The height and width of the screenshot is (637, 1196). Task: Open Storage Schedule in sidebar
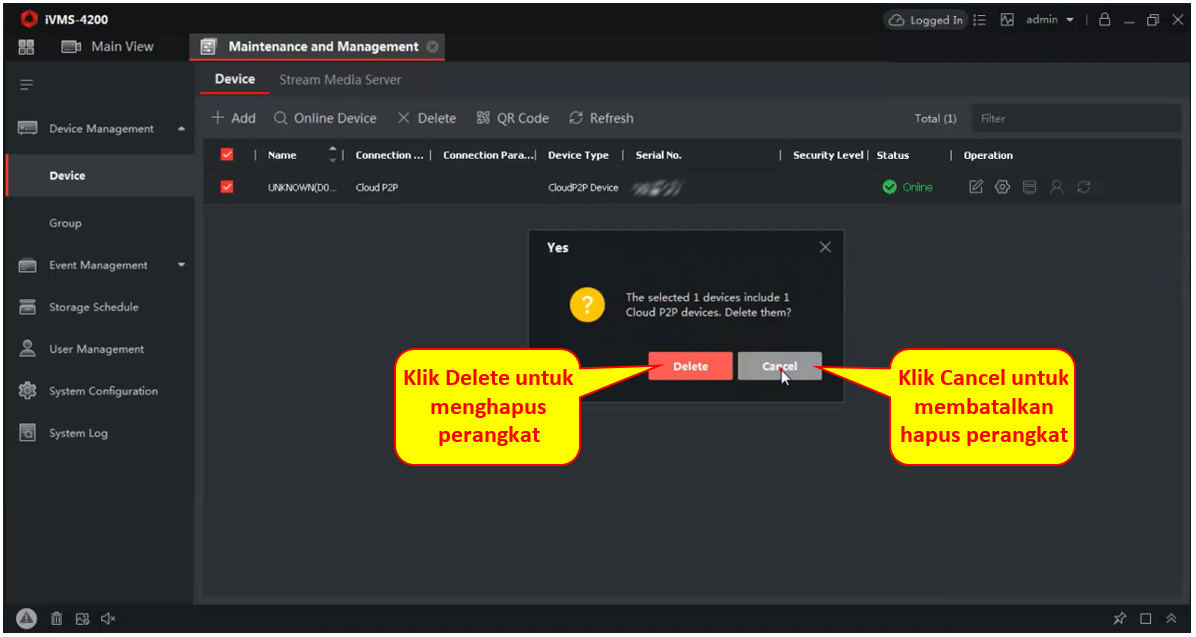coord(94,307)
